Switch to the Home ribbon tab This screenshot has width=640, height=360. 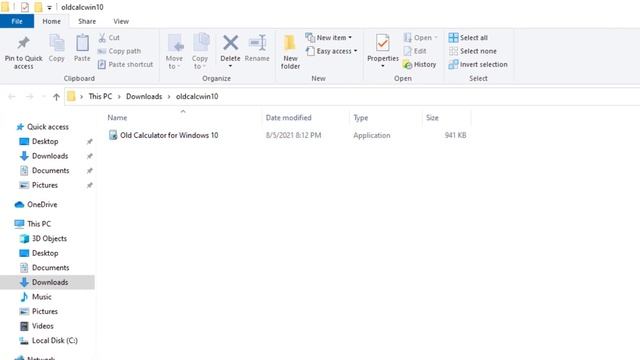(51, 21)
